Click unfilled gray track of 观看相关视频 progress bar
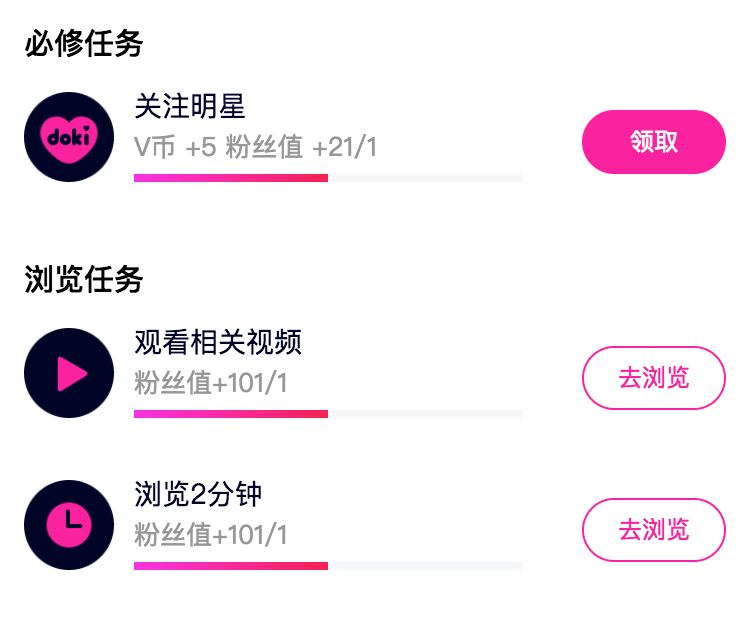 coord(425,414)
